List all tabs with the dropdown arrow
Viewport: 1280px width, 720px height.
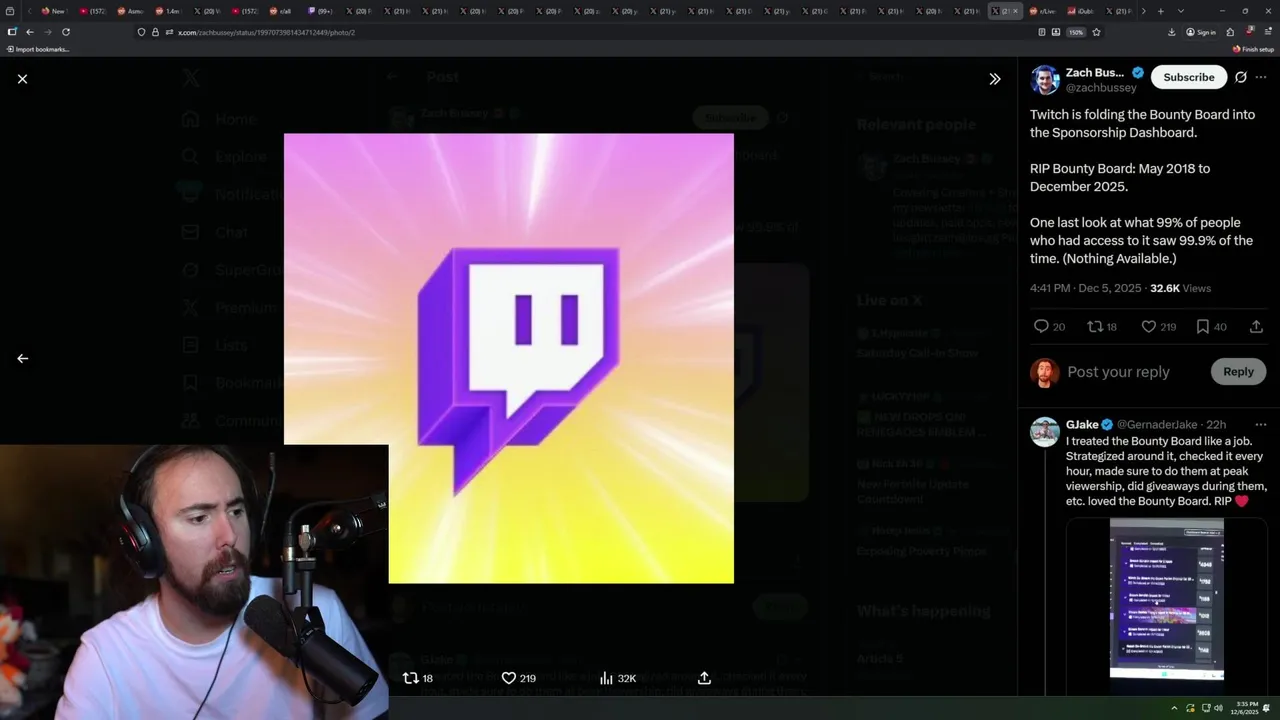coord(1181,11)
